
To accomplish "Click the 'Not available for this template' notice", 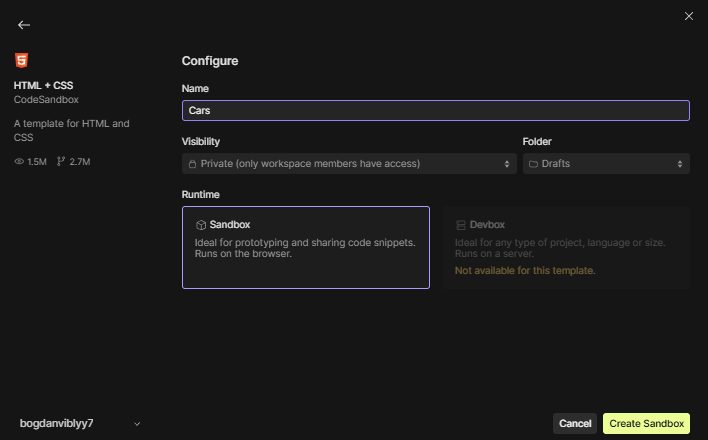I will click(525, 270).
